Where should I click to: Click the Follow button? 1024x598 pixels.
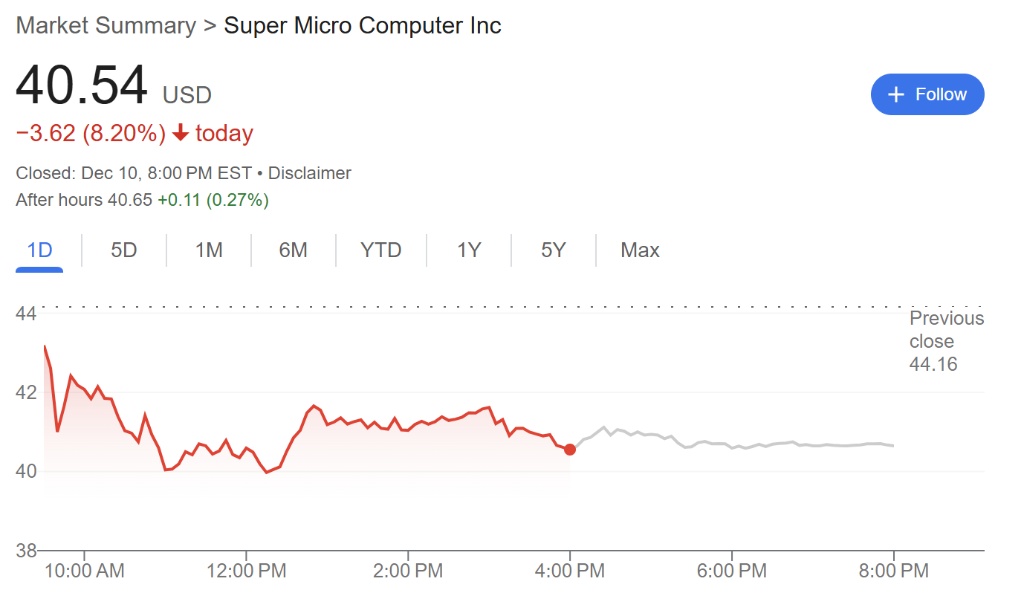coord(927,94)
